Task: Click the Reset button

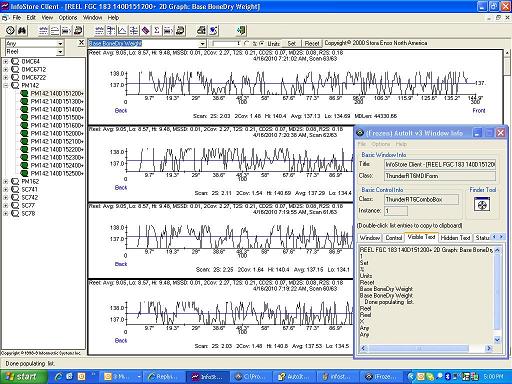Action: 312,43
